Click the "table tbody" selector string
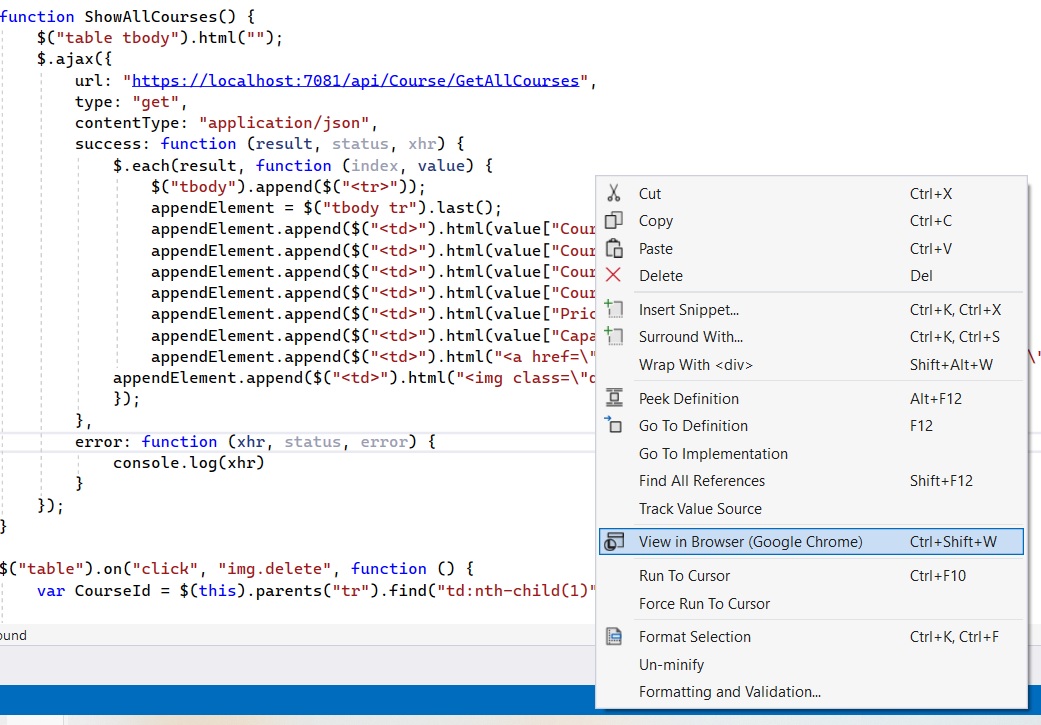 [118, 38]
